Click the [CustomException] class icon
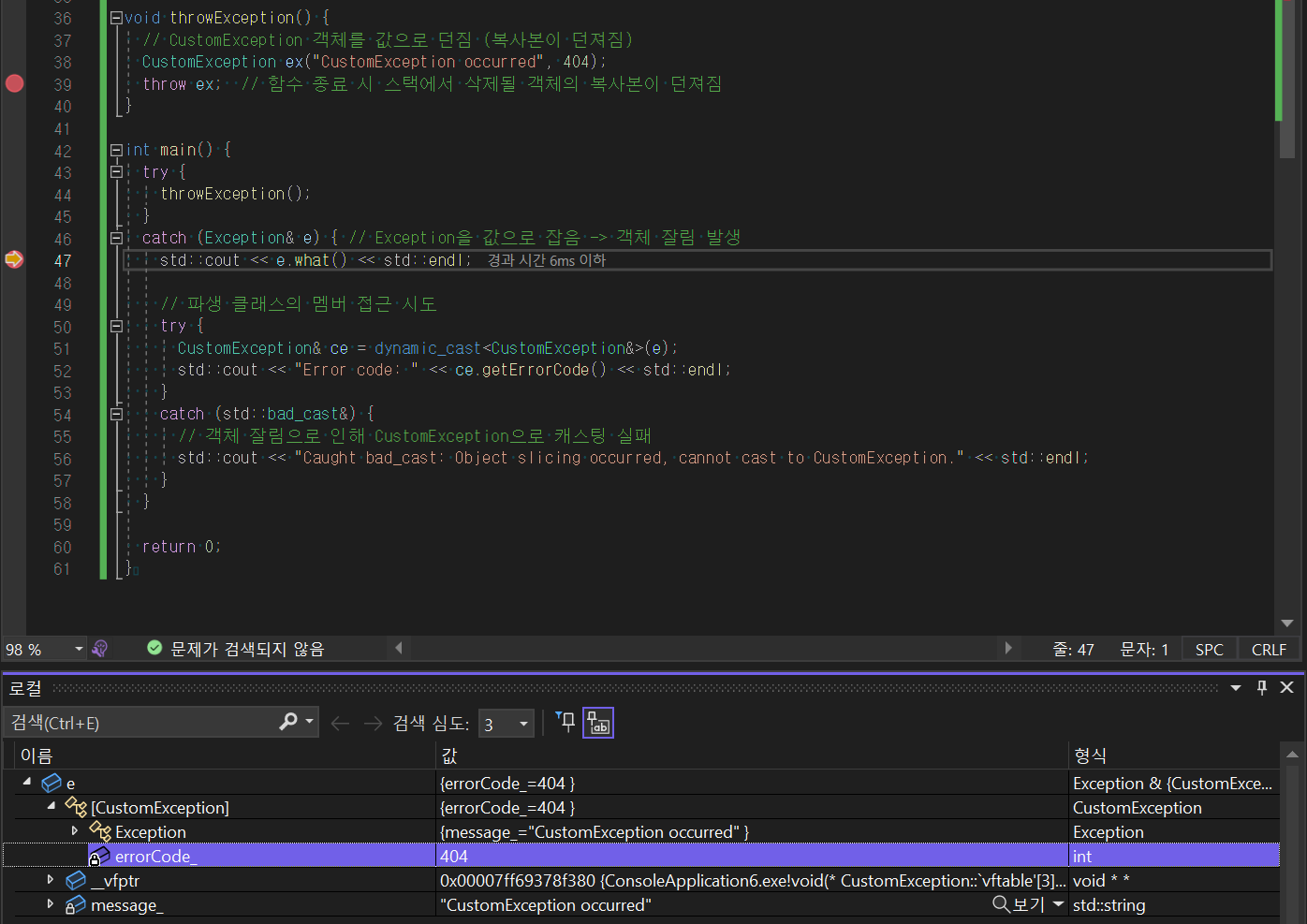This screenshot has width=1307, height=924. coord(76,807)
